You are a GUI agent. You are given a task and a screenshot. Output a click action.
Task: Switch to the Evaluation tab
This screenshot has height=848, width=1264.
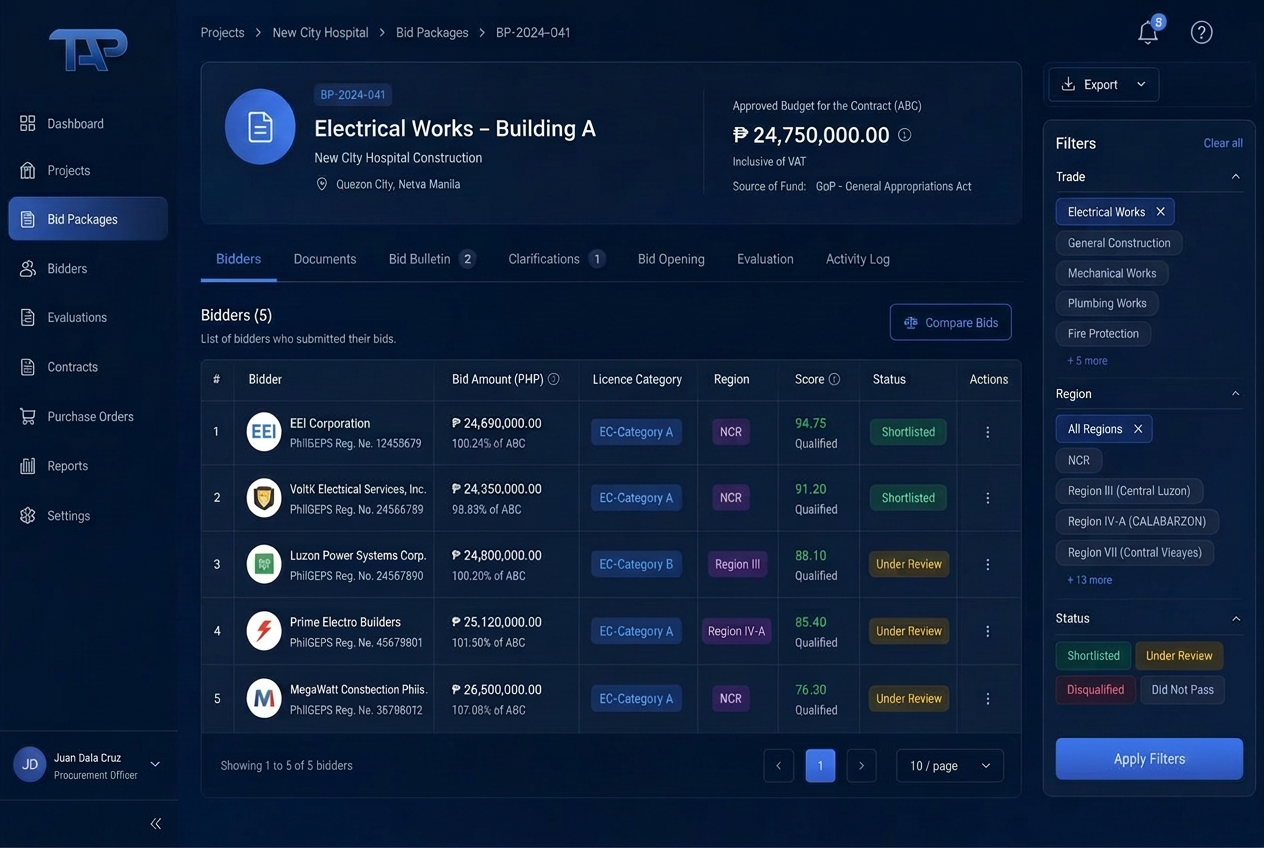point(765,259)
